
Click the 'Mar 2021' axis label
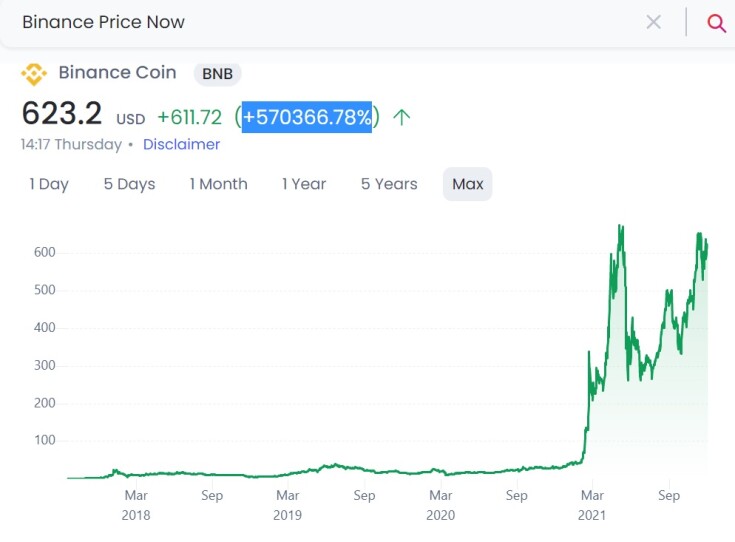[x=592, y=505]
